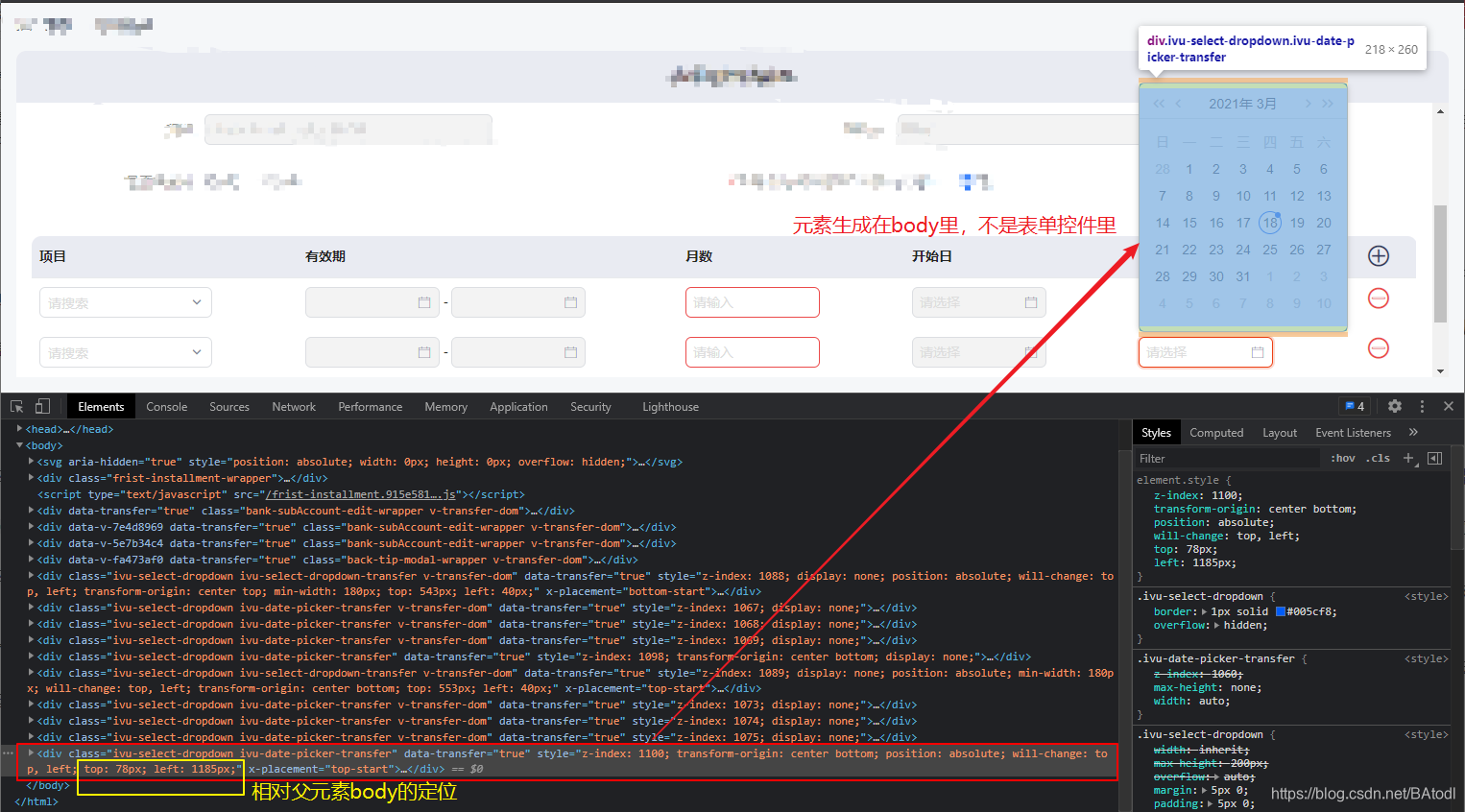This screenshot has width=1465, height=812.
Task: Open DevTools settings gear
Action: [x=1395, y=406]
